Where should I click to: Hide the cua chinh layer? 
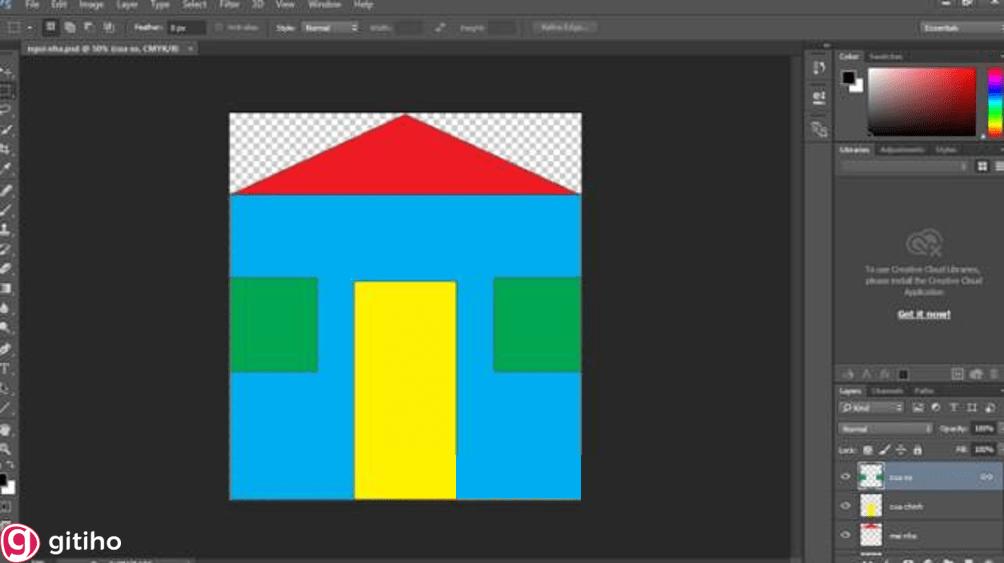(x=845, y=506)
